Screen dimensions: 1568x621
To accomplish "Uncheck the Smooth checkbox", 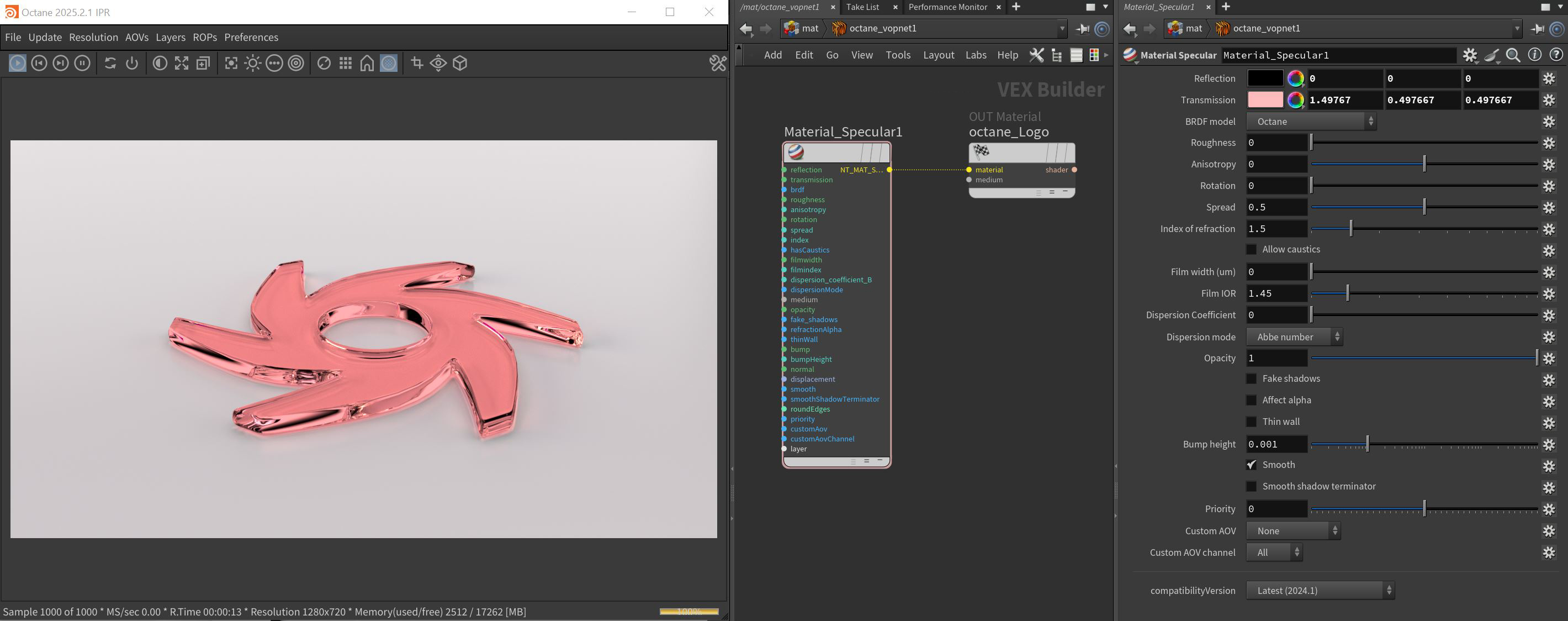I will coord(1252,465).
